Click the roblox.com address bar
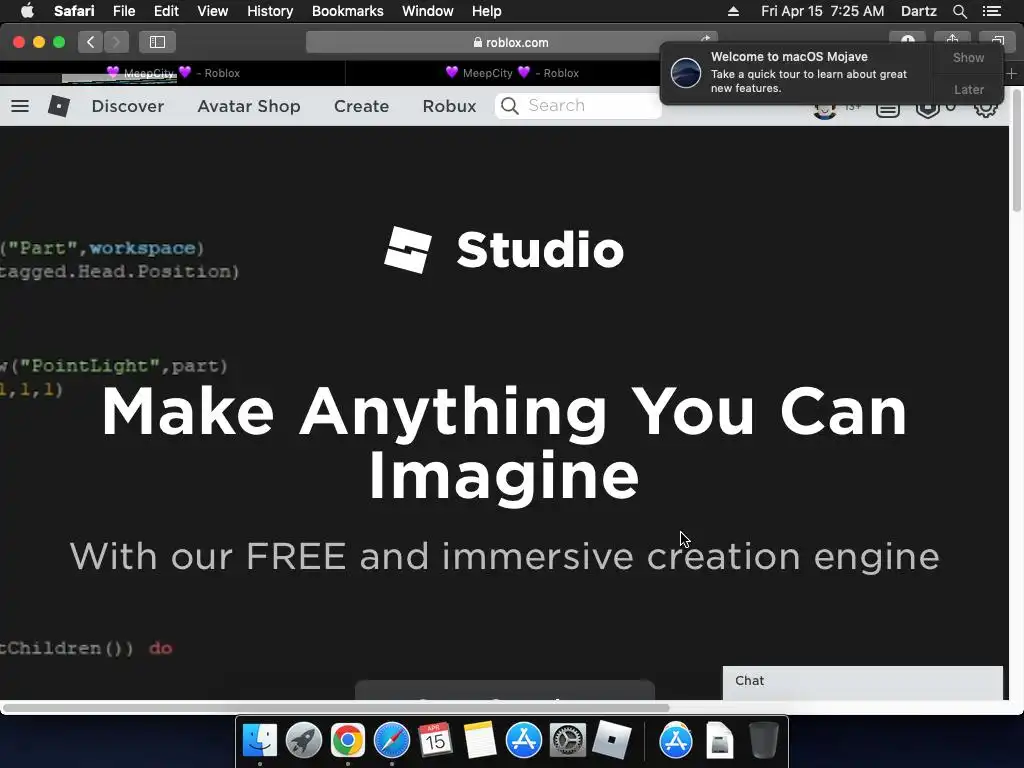 [511, 42]
